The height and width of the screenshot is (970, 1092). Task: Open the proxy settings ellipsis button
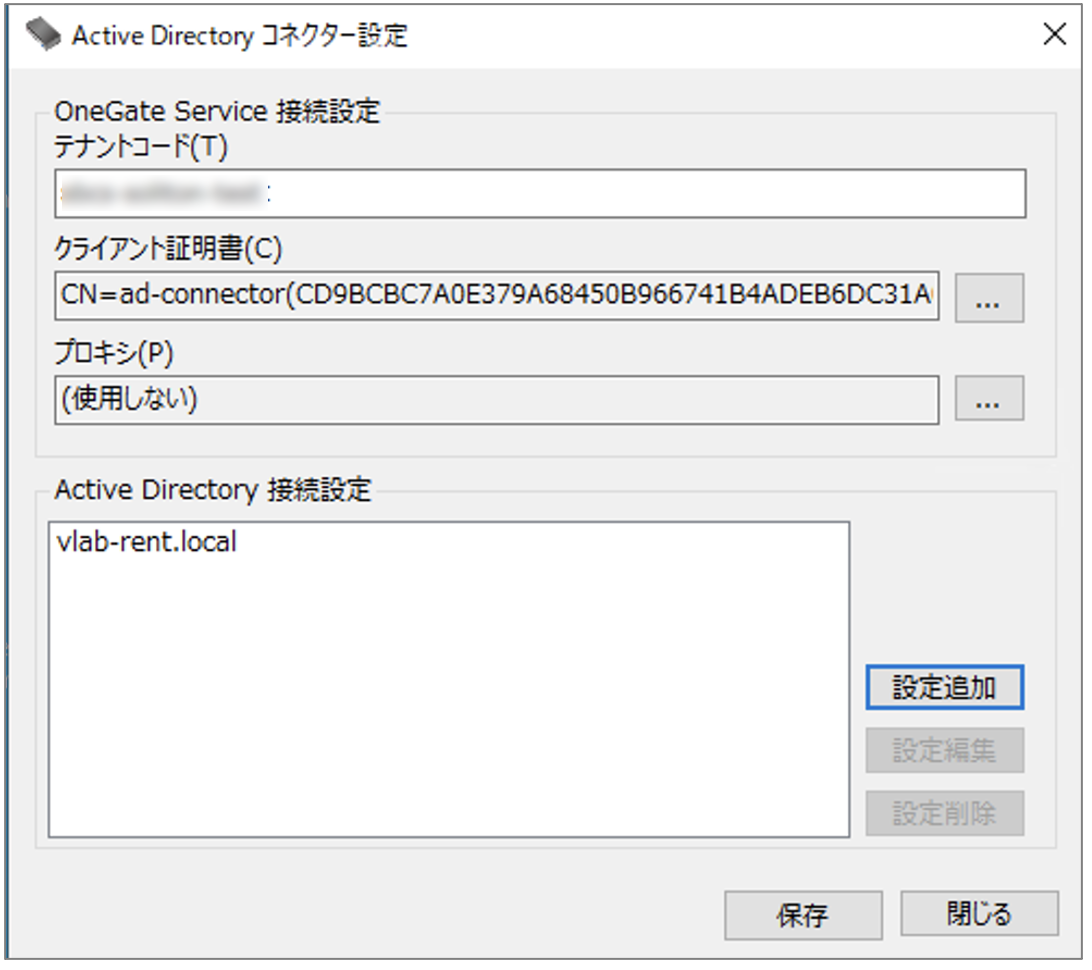coord(988,400)
